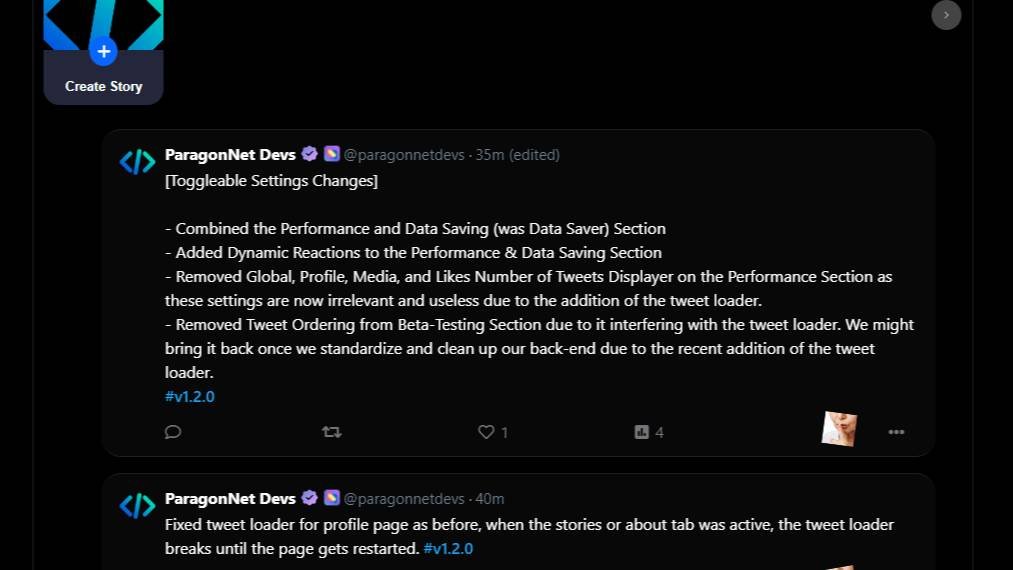Click the verified badge on the 40m tweet
The width and height of the screenshot is (1013, 570).
point(310,498)
